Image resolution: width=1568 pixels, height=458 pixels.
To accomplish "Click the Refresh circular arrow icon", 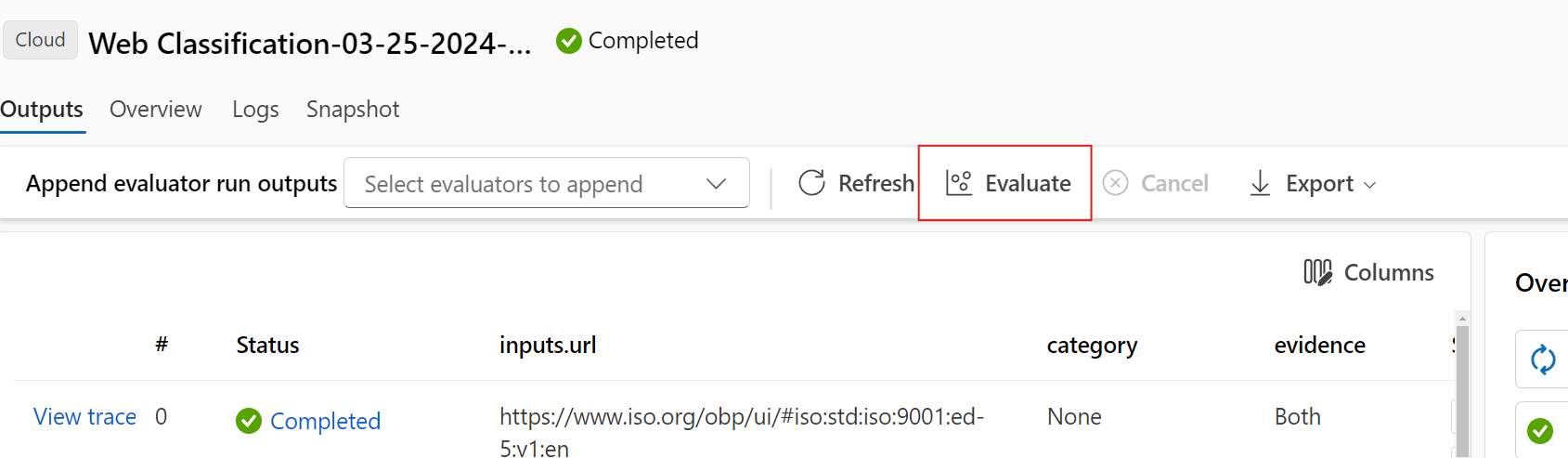I will pyautogui.click(x=811, y=183).
